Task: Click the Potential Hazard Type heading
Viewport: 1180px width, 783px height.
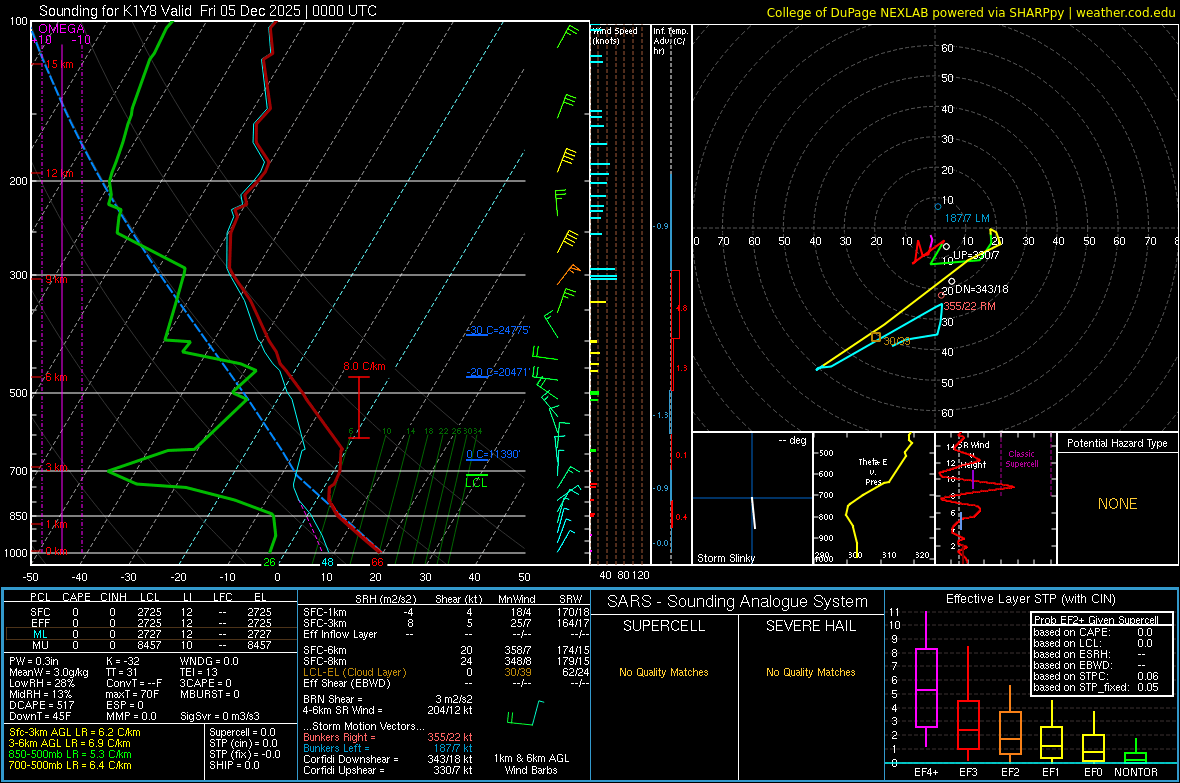Action: pyautogui.click(x=1117, y=443)
